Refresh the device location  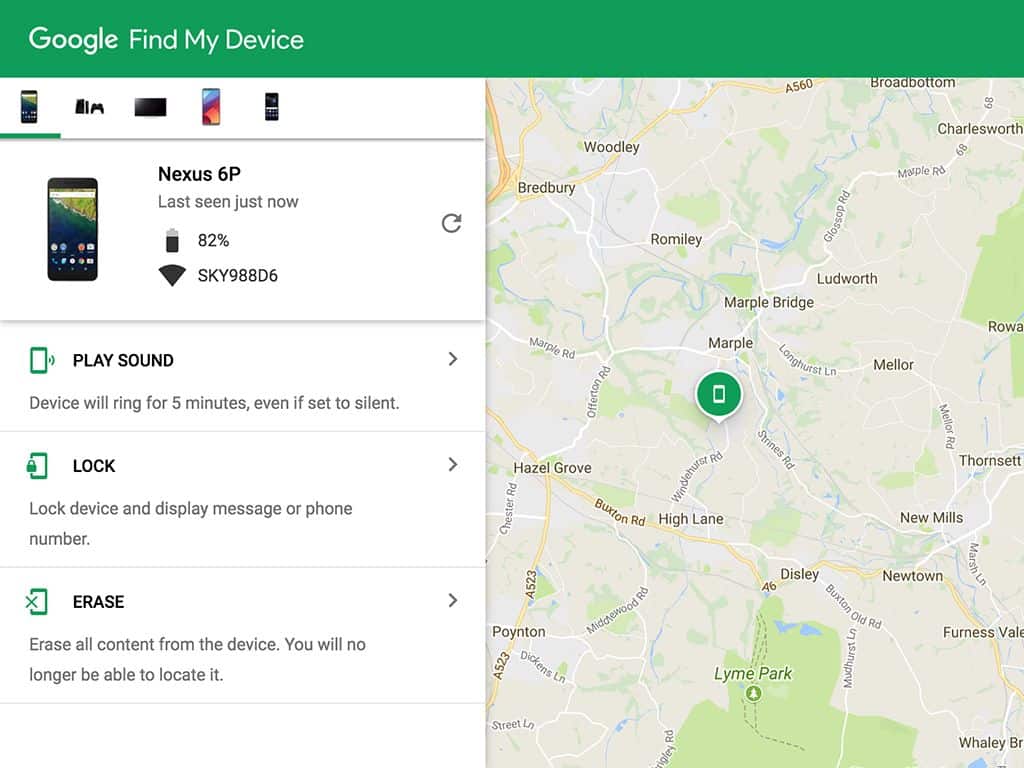[451, 223]
